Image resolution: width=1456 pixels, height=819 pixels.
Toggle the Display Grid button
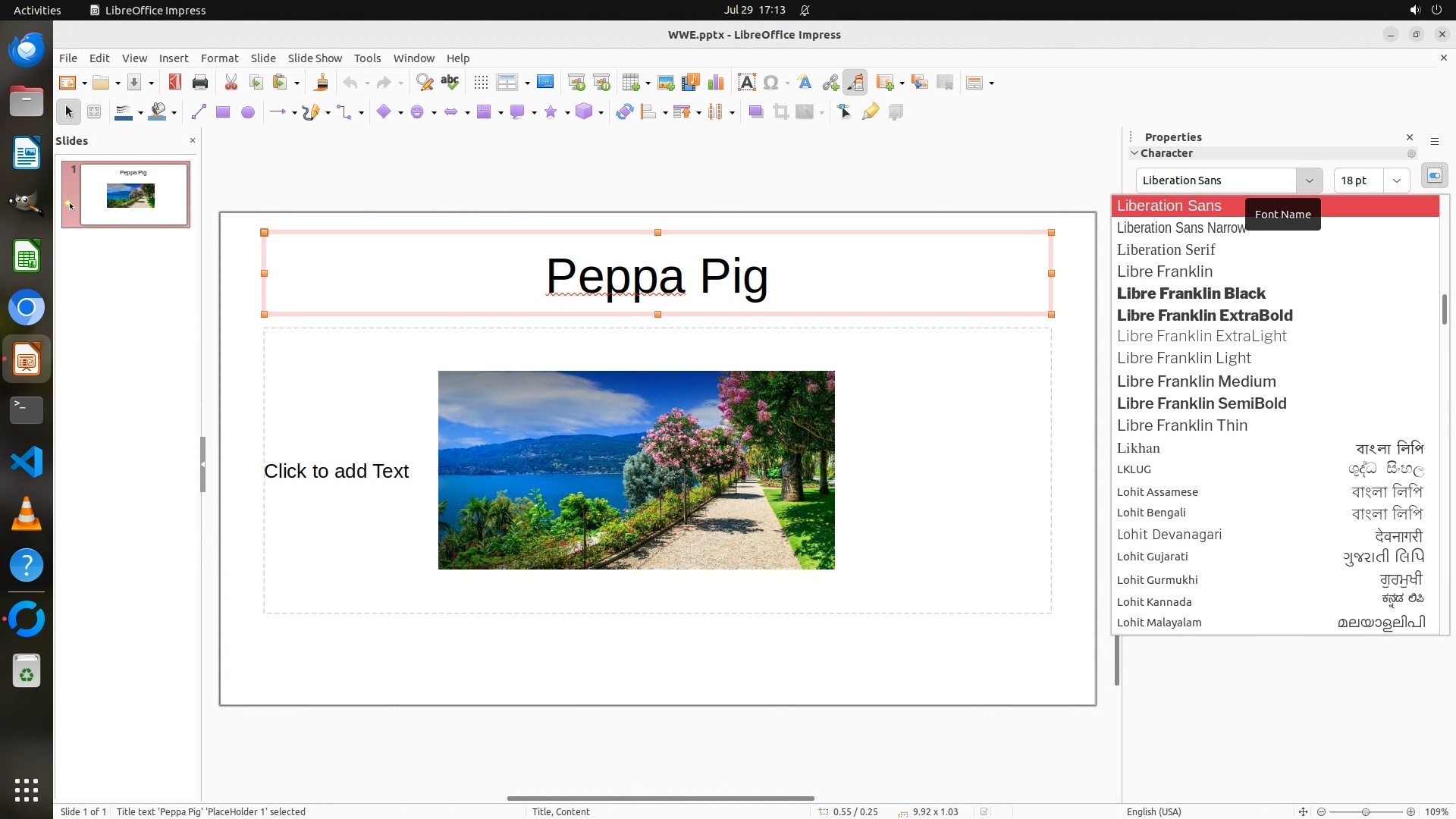(481, 83)
